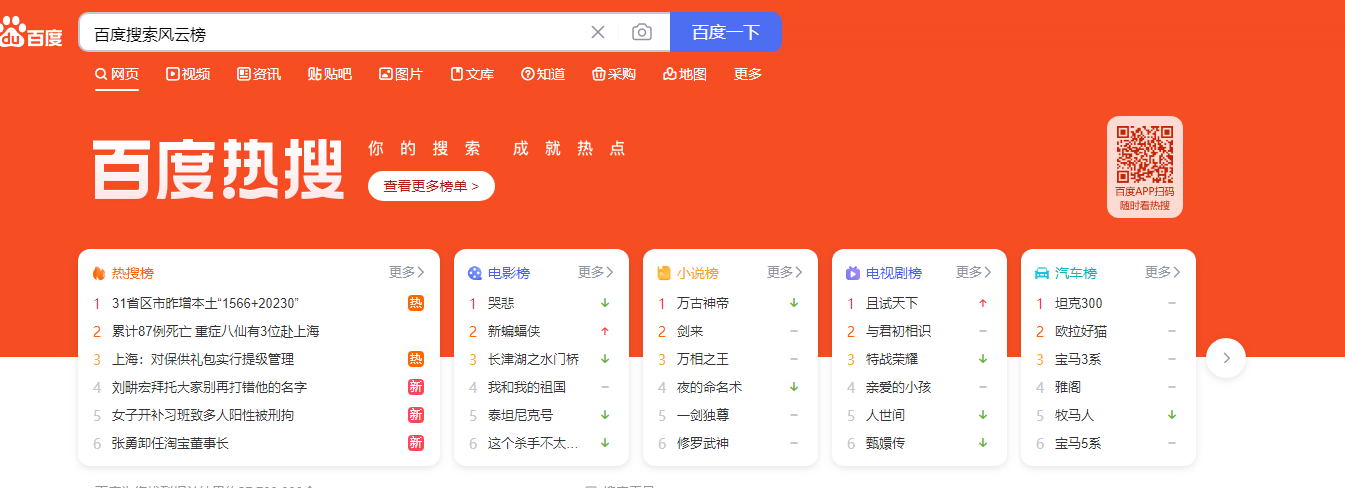The image size is (1345, 488).
Task: Open movie 泰坦尼克号
Action: (x=520, y=415)
